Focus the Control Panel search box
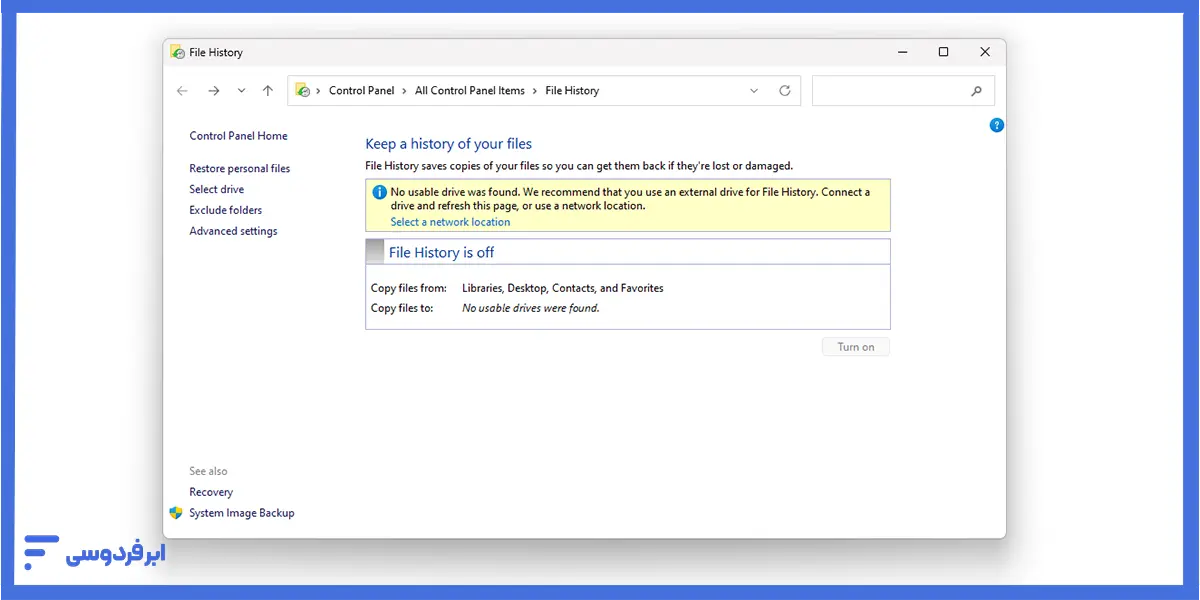Viewport: 1200px width, 600px height. point(903,90)
